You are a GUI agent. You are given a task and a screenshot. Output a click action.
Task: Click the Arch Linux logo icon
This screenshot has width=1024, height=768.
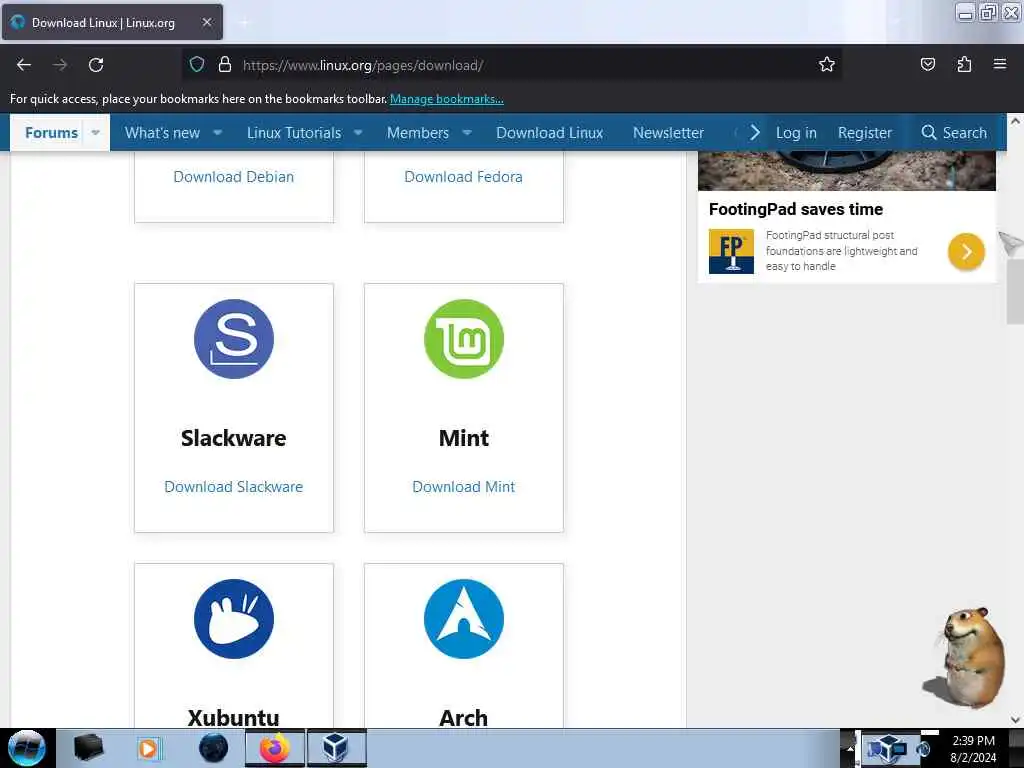pos(464,618)
